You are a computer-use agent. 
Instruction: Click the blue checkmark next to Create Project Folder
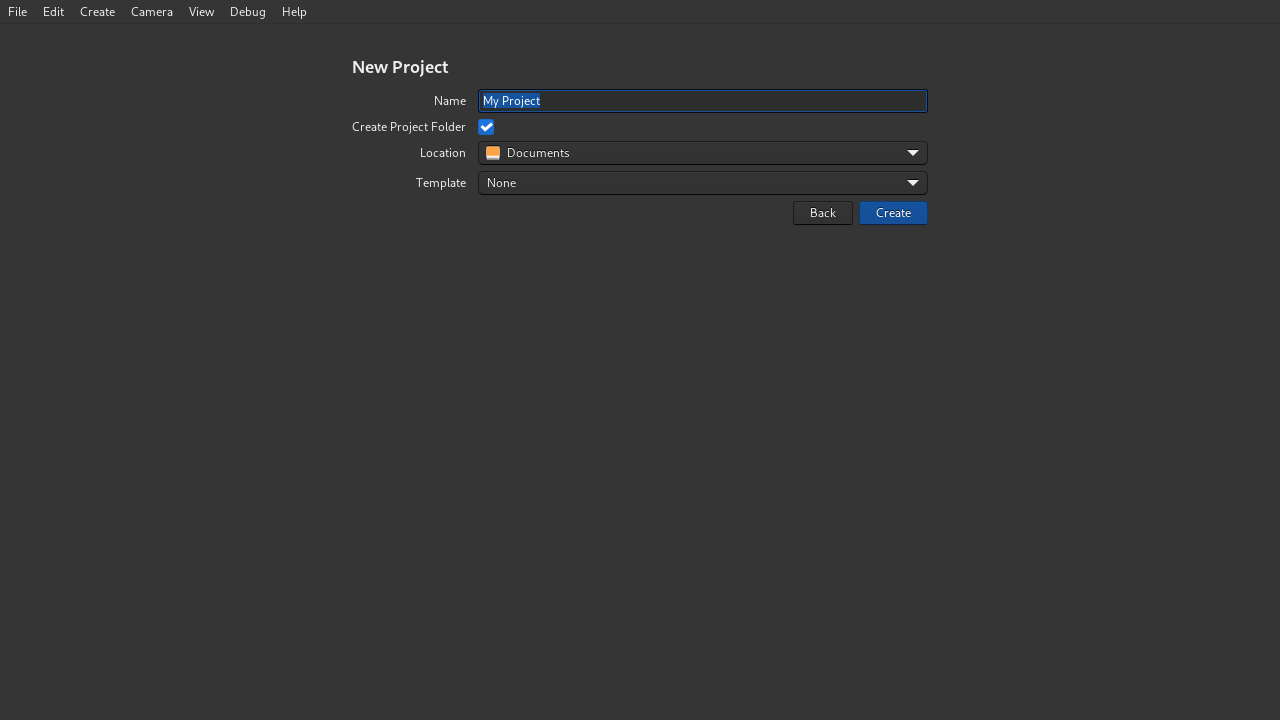[x=486, y=127]
